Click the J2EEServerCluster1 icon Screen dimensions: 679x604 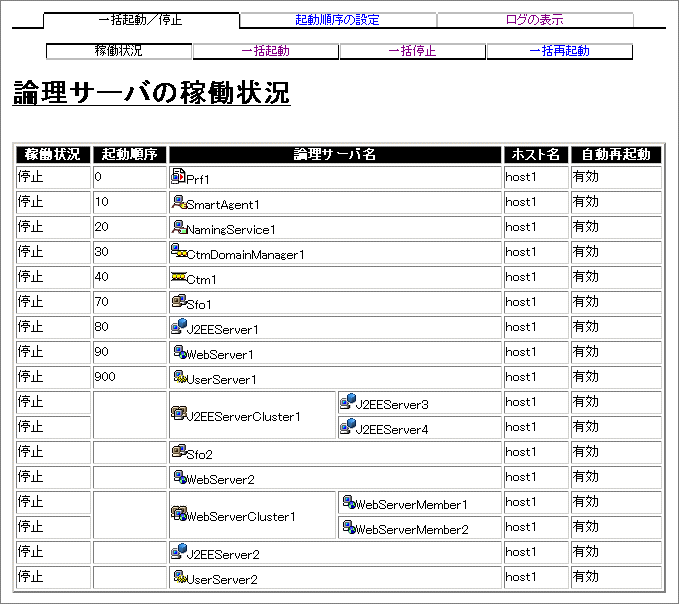pyautogui.click(x=179, y=414)
